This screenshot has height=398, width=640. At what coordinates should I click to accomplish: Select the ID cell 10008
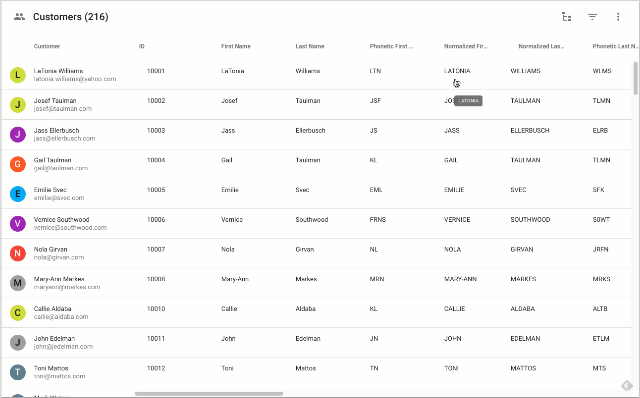coord(156,279)
